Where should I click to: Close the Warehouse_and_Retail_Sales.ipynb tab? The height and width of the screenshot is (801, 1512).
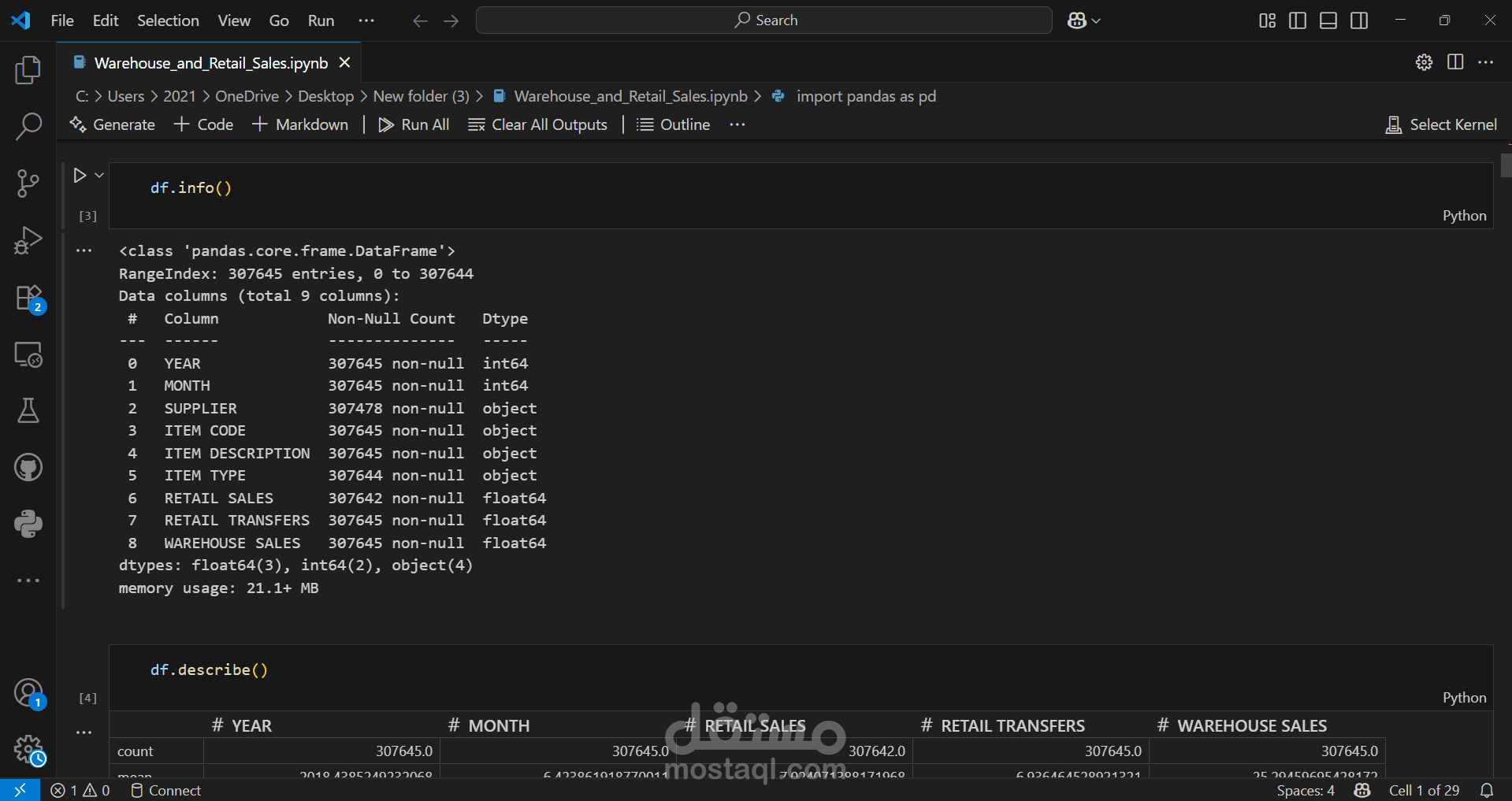click(344, 62)
